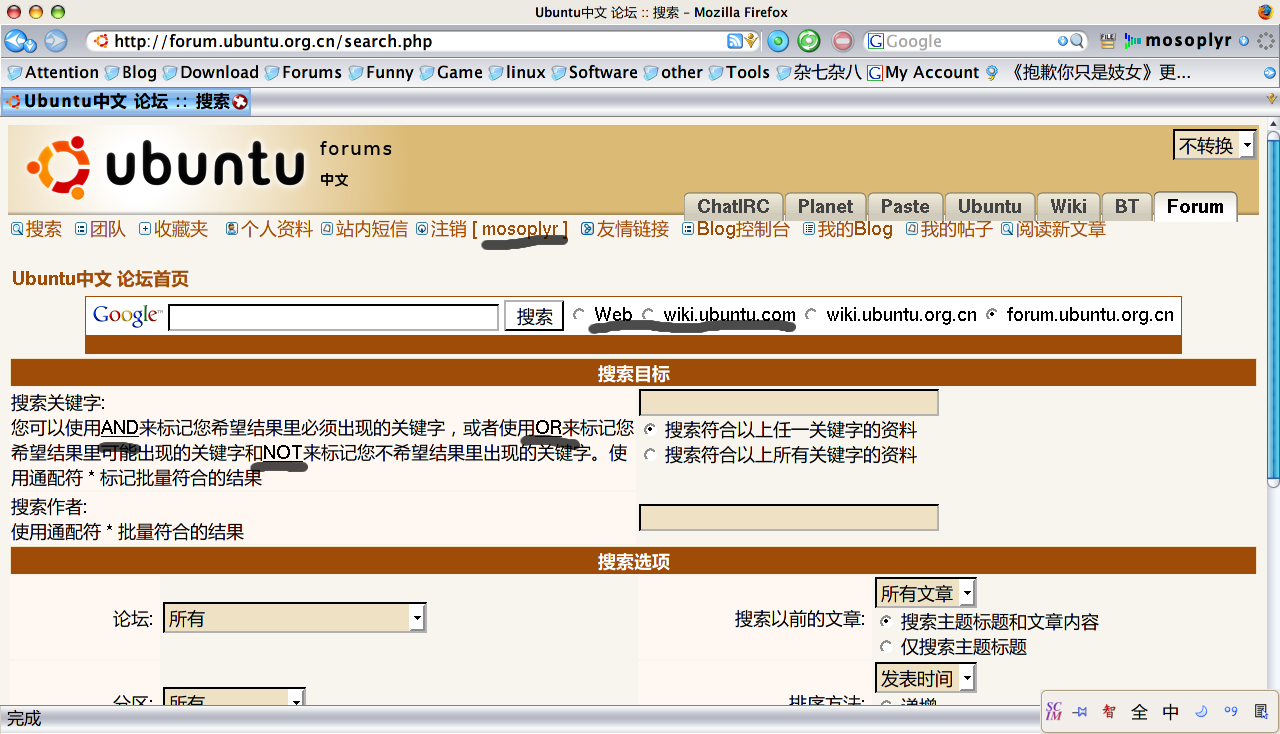This screenshot has width=1280, height=734.
Task: Click the 搜索关键字 keyword input field
Action: click(x=788, y=402)
